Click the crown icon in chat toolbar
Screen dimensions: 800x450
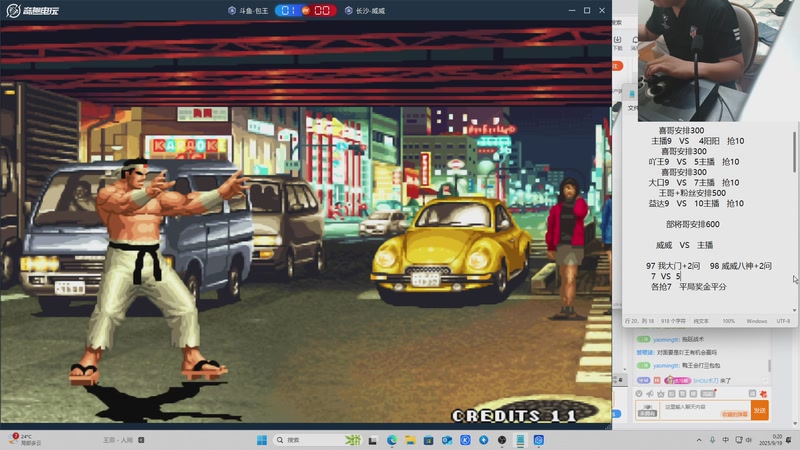point(661,393)
